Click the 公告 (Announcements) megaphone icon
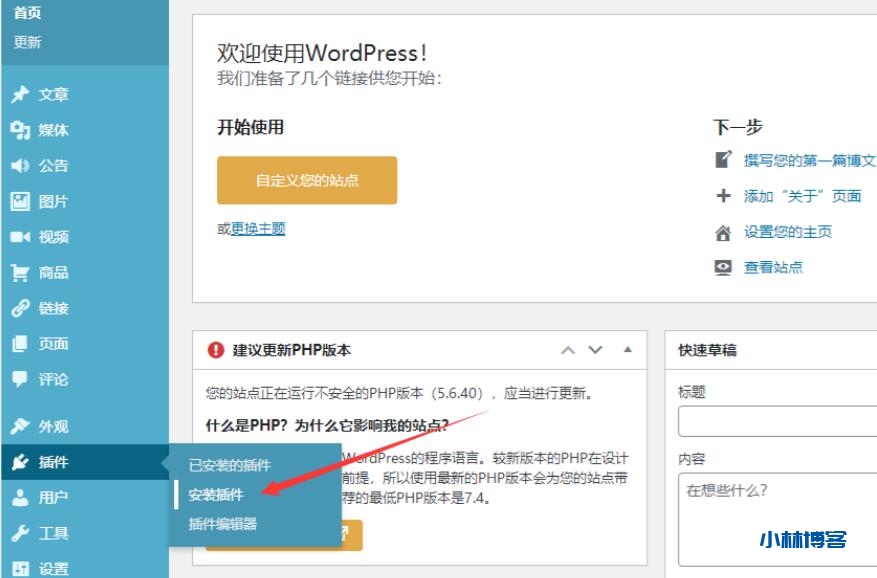Screen dimensions: 877x578 (x=22, y=166)
